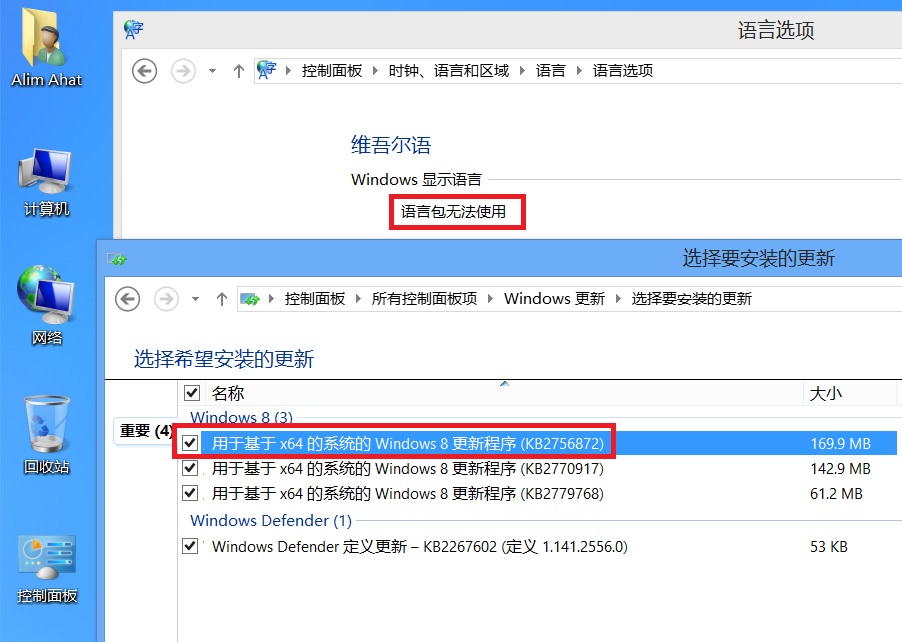Image resolution: width=902 pixels, height=642 pixels.
Task: Uncheck the KB2770917 update checkbox
Action: 190,468
